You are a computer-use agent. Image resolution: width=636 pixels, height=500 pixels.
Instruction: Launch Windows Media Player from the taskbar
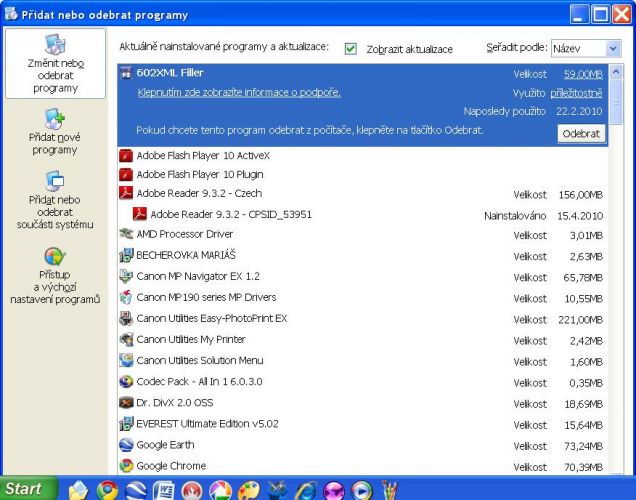pos(362,491)
